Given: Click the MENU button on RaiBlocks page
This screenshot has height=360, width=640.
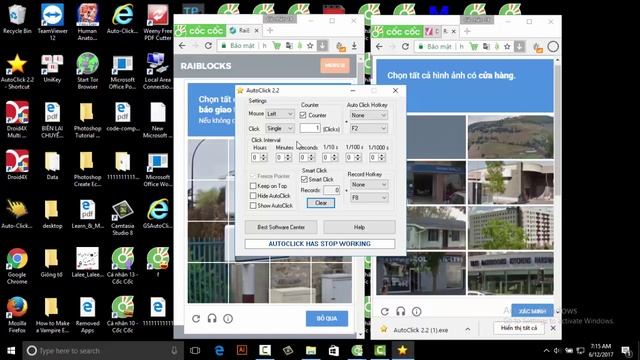Looking at the screenshot, I should [335, 65].
